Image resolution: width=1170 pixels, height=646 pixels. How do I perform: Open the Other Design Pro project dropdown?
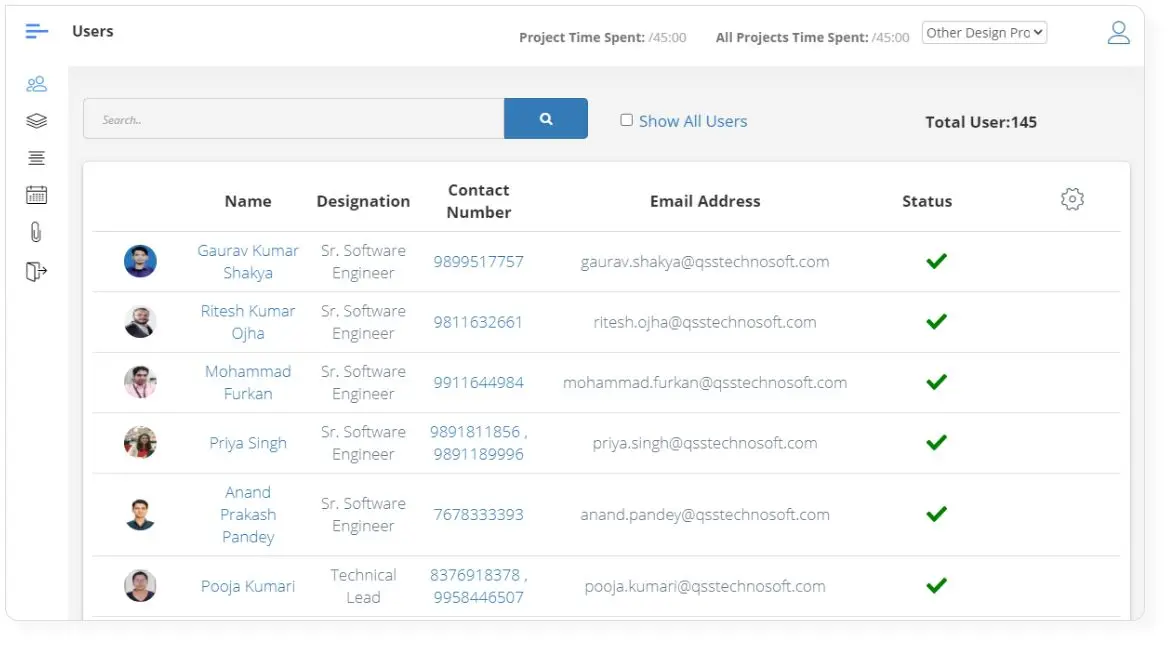(x=984, y=32)
